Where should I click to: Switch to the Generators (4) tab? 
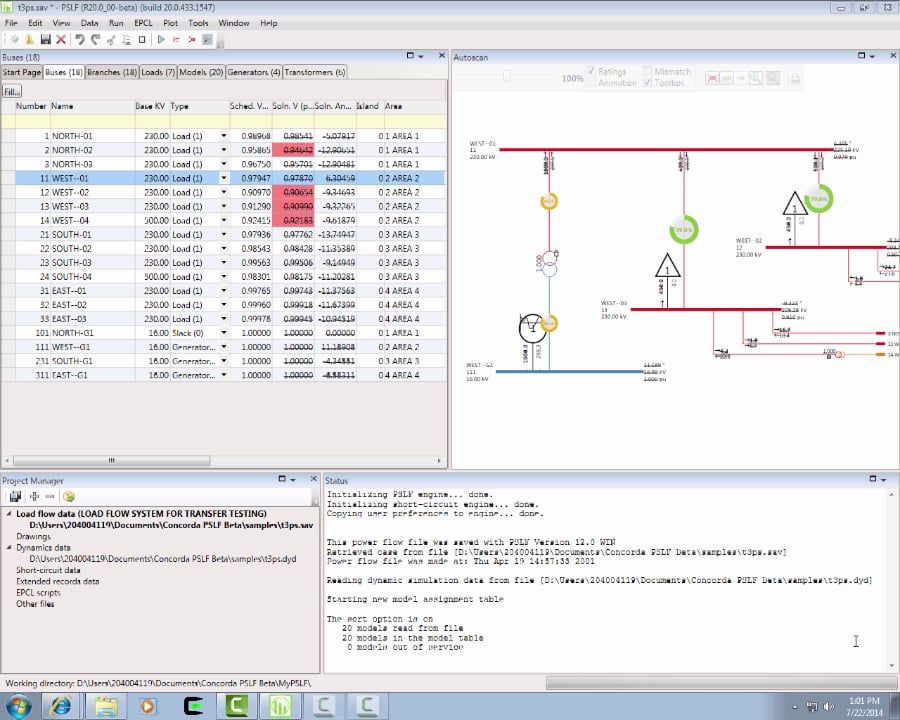(x=254, y=72)
